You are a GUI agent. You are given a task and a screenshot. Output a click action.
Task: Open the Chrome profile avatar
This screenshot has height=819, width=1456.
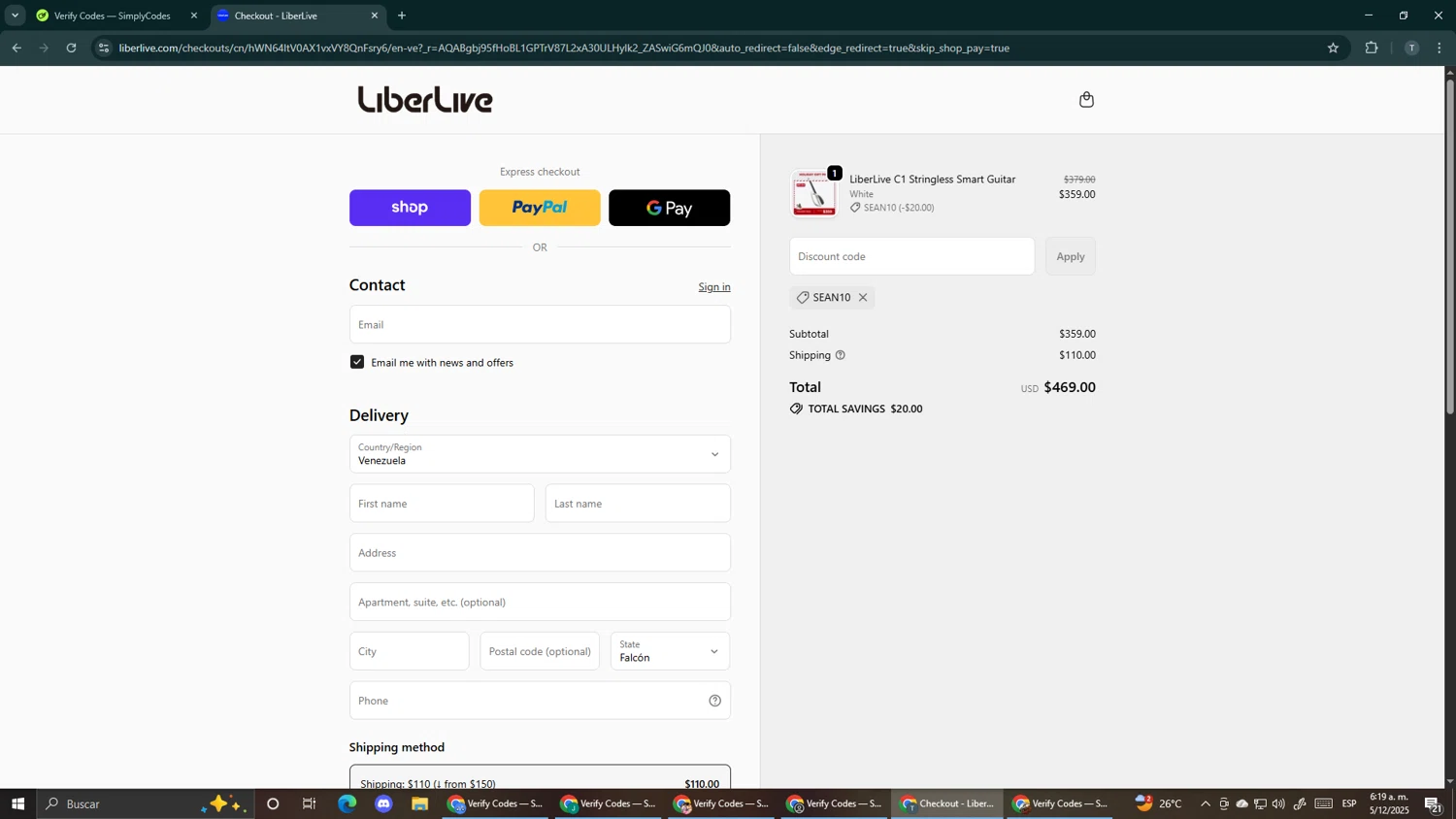(x=1411, y=48)
